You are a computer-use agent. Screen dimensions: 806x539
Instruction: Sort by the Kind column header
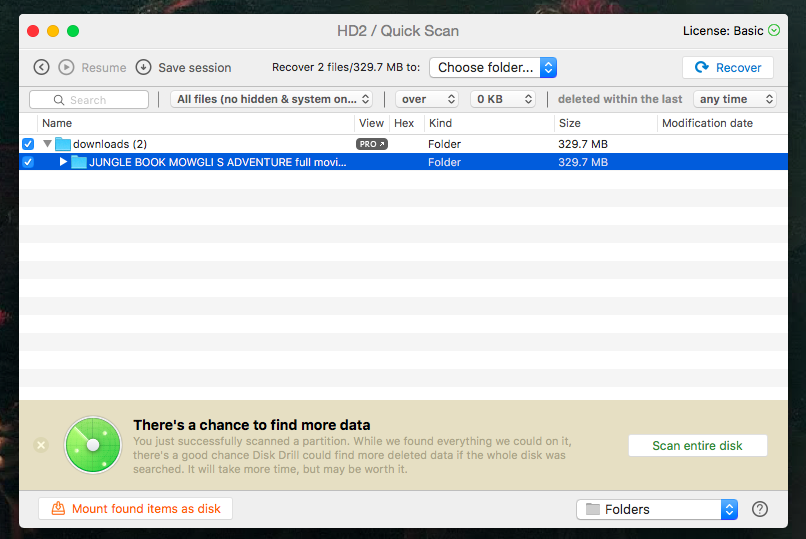pos(441,123)
